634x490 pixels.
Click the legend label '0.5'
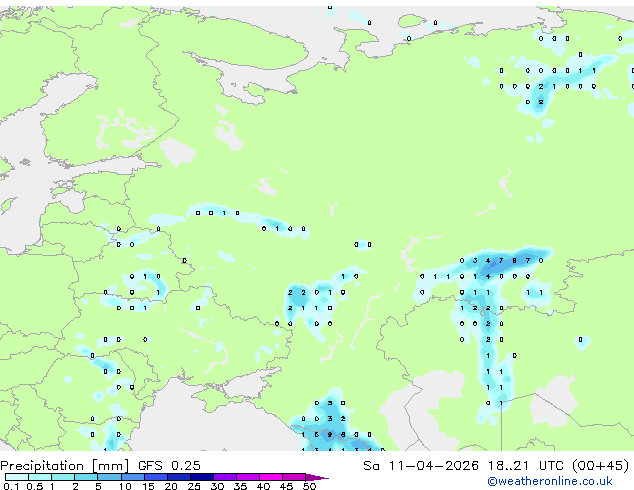point(35,486)
